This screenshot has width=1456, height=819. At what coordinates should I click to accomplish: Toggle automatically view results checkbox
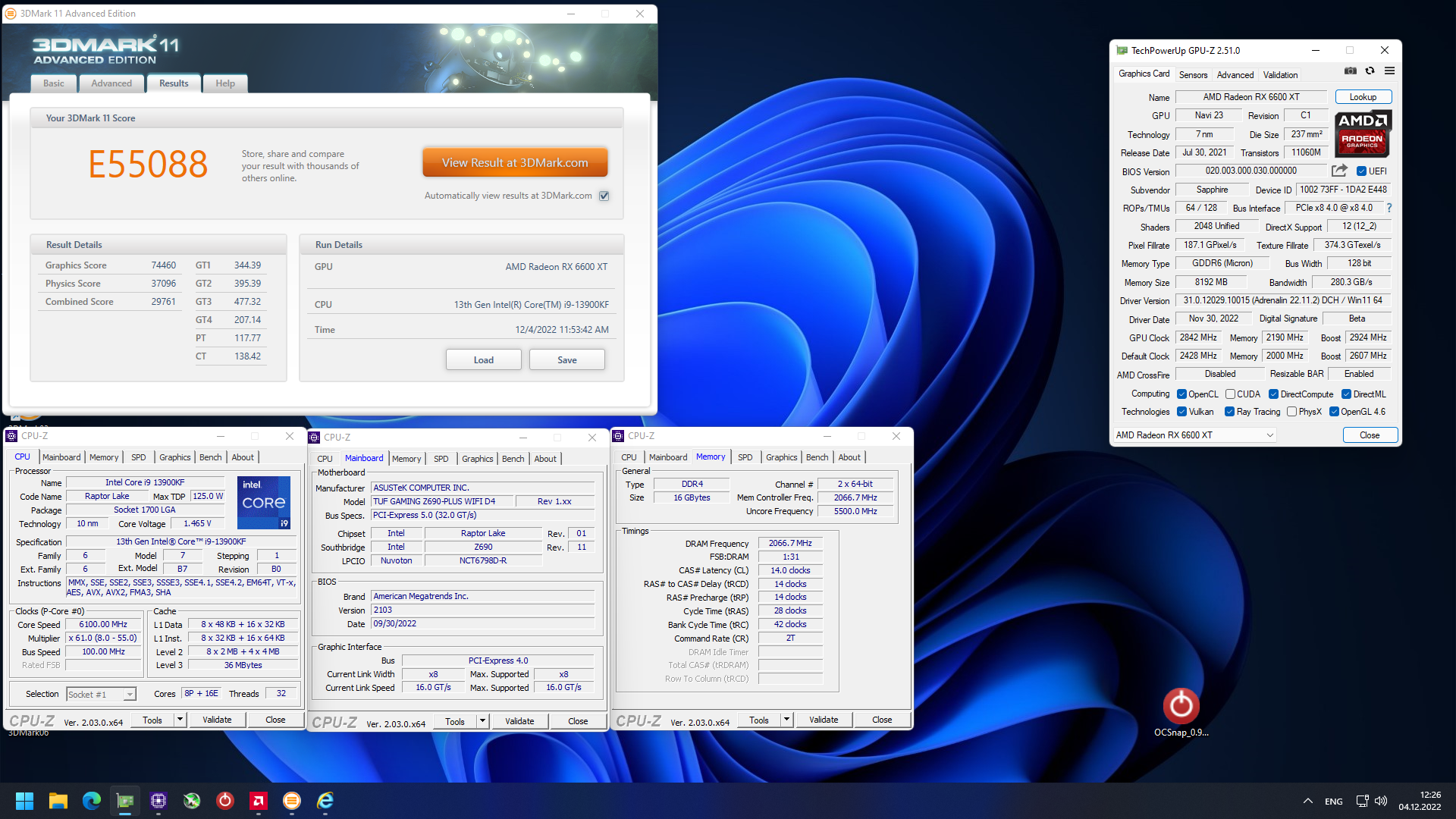click(604, 196)
